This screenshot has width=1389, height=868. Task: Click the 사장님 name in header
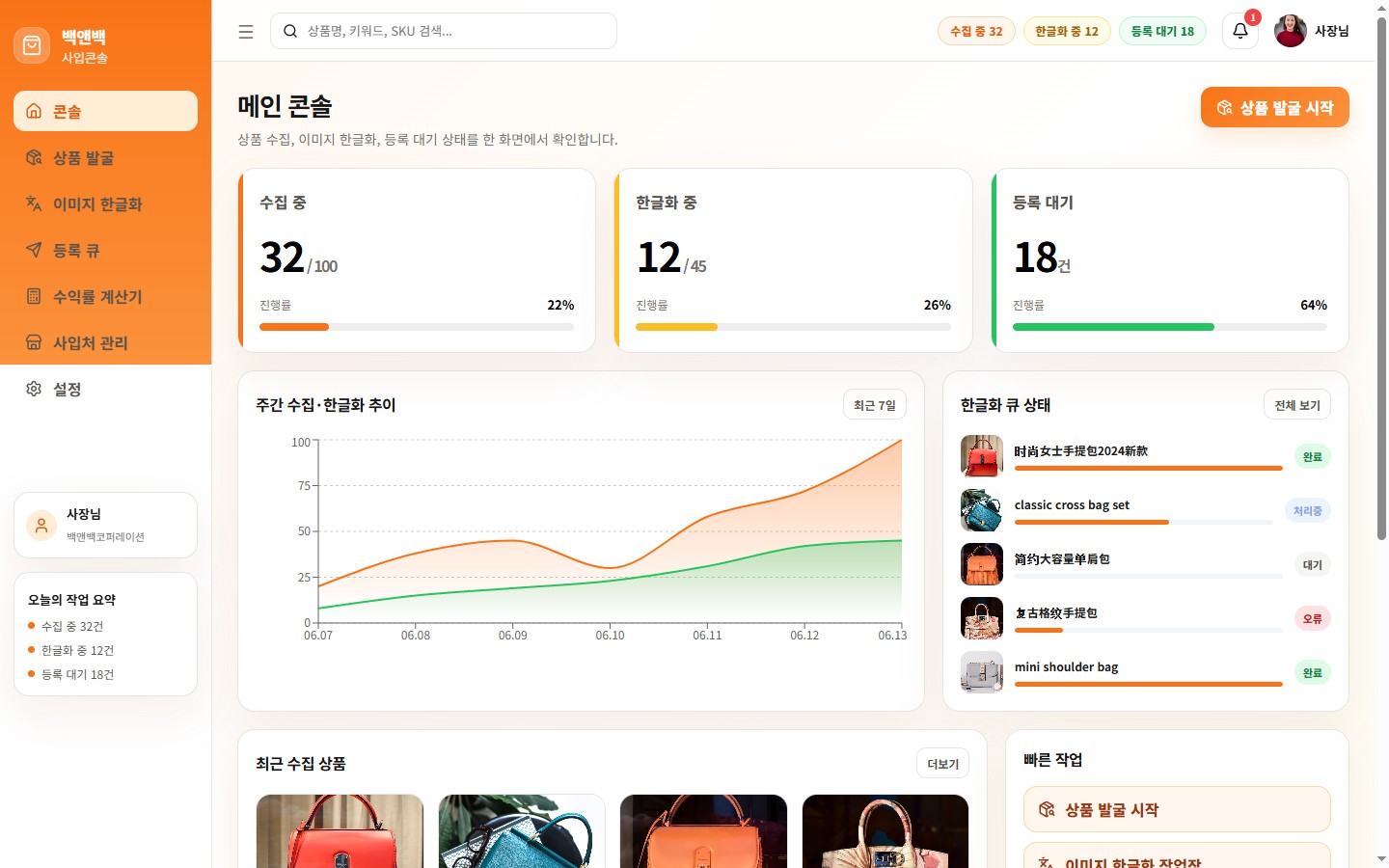pos(1331,31)
